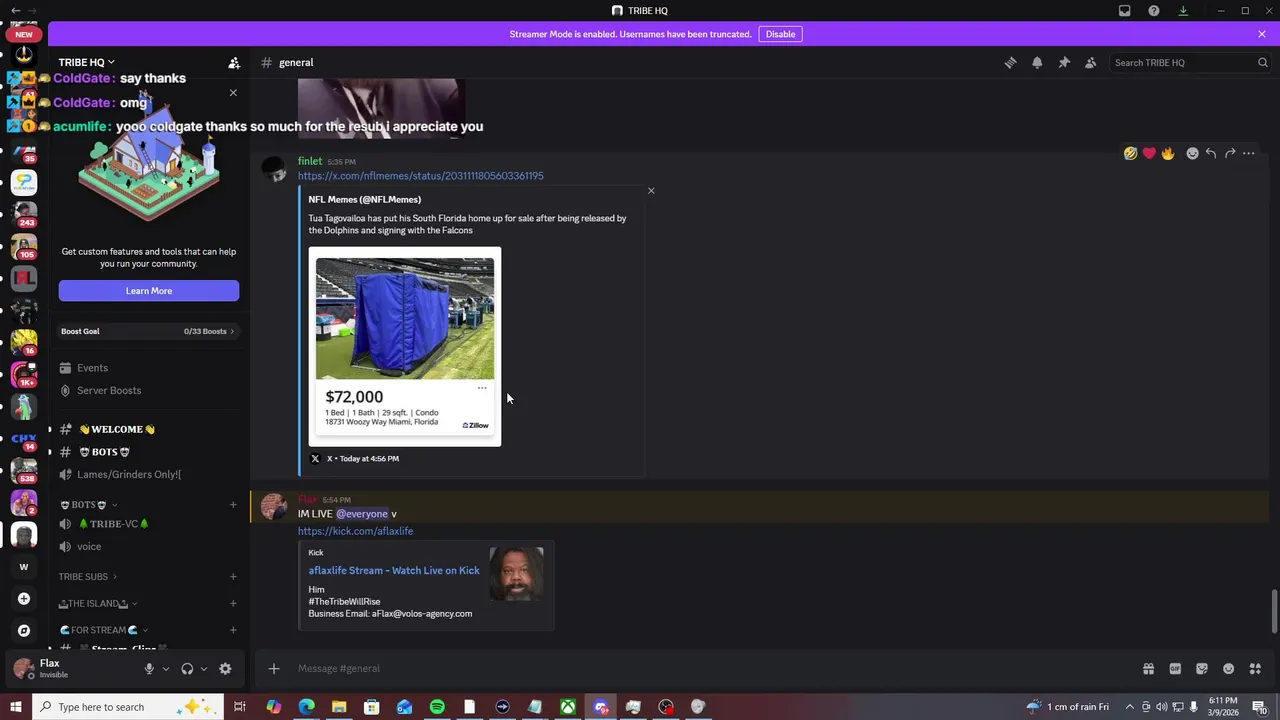Disable Streamer Mode from the banner
1280x720 pixels.
pyautogui.click(x=780, y=34)
